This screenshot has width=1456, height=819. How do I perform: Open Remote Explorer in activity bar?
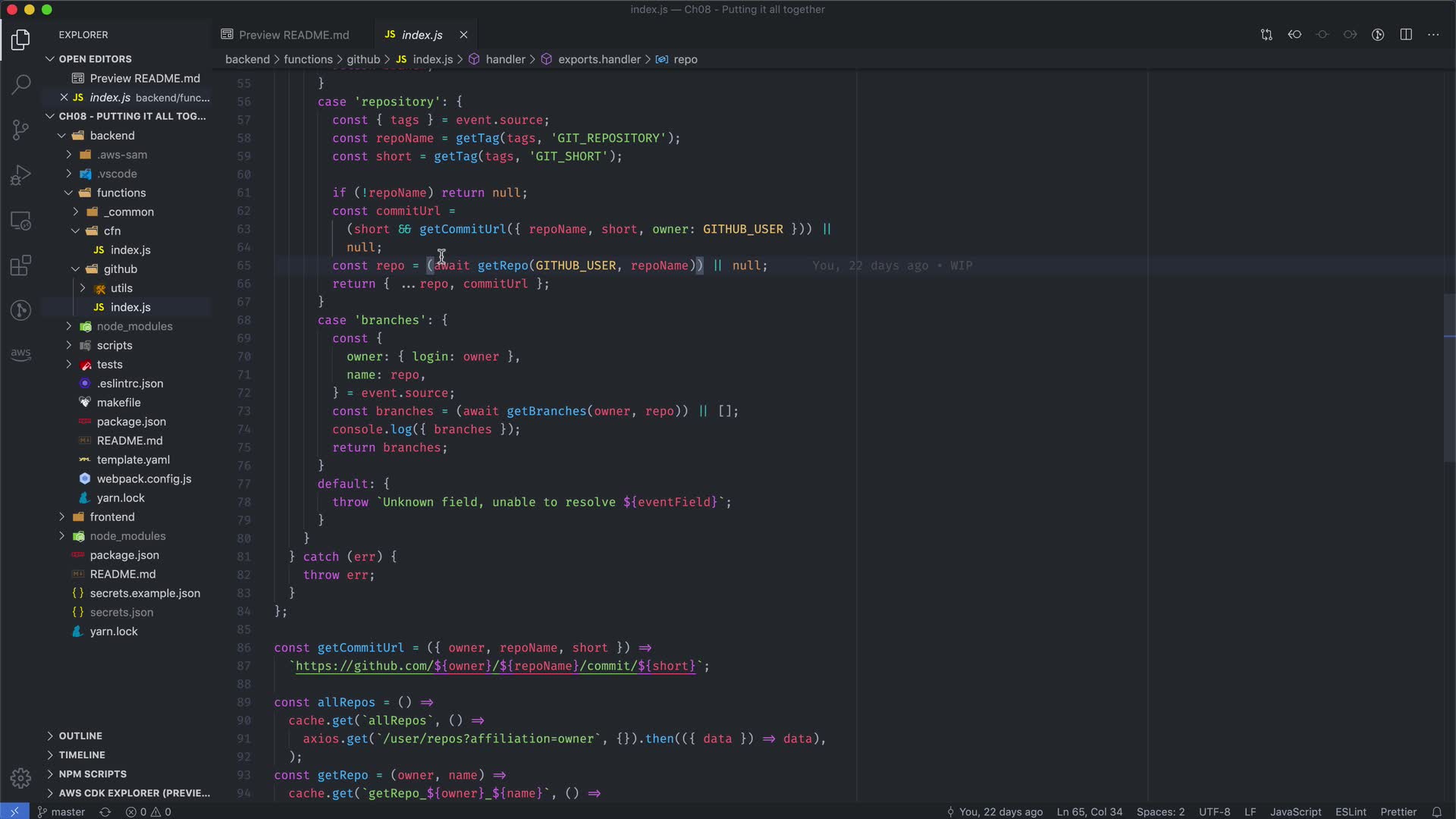[20, 221]
